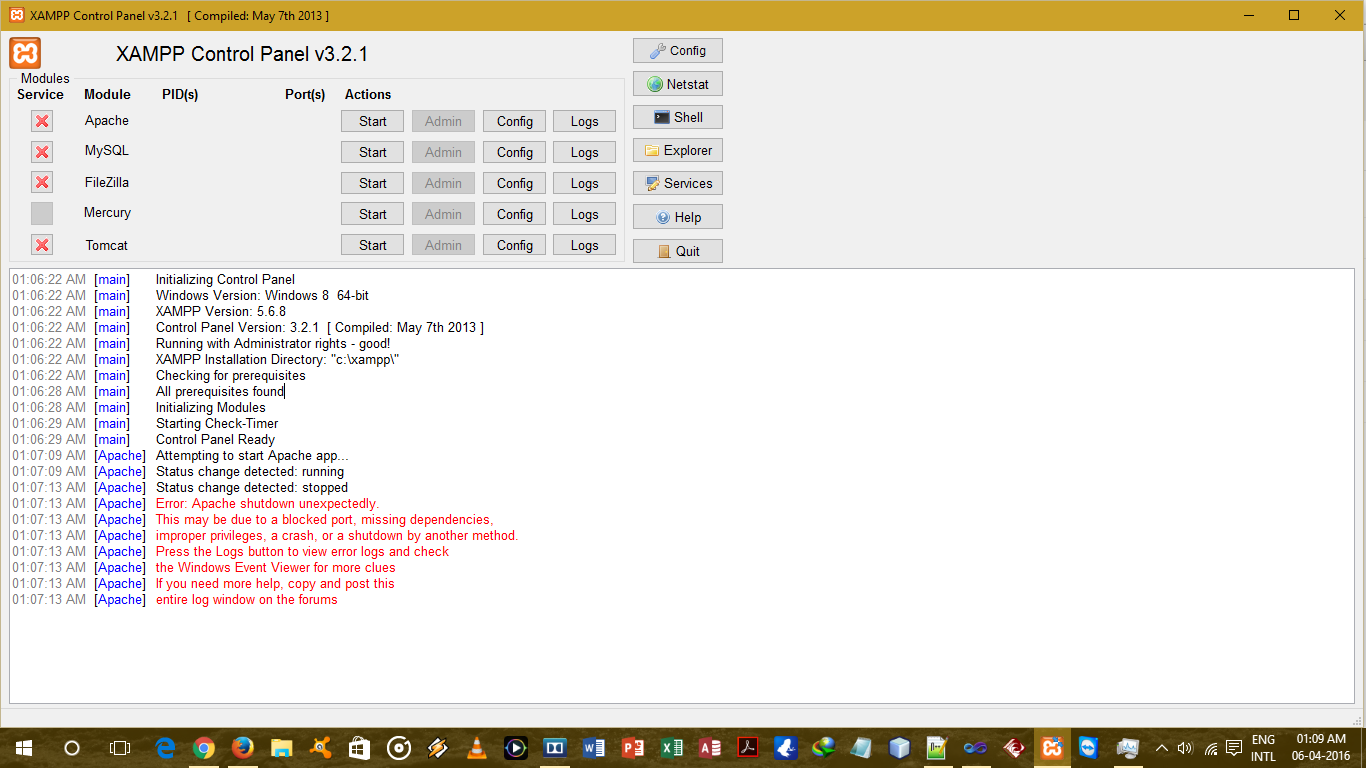View Logs for the MySQL module

click(585, 152)
